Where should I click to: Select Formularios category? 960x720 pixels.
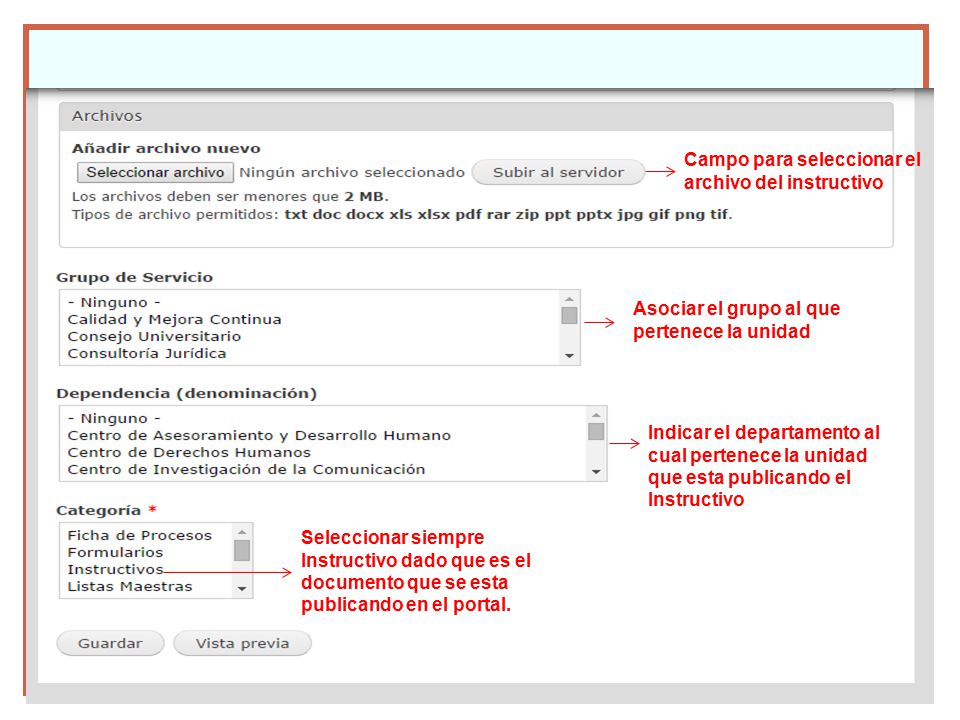[x=146, y=553]
